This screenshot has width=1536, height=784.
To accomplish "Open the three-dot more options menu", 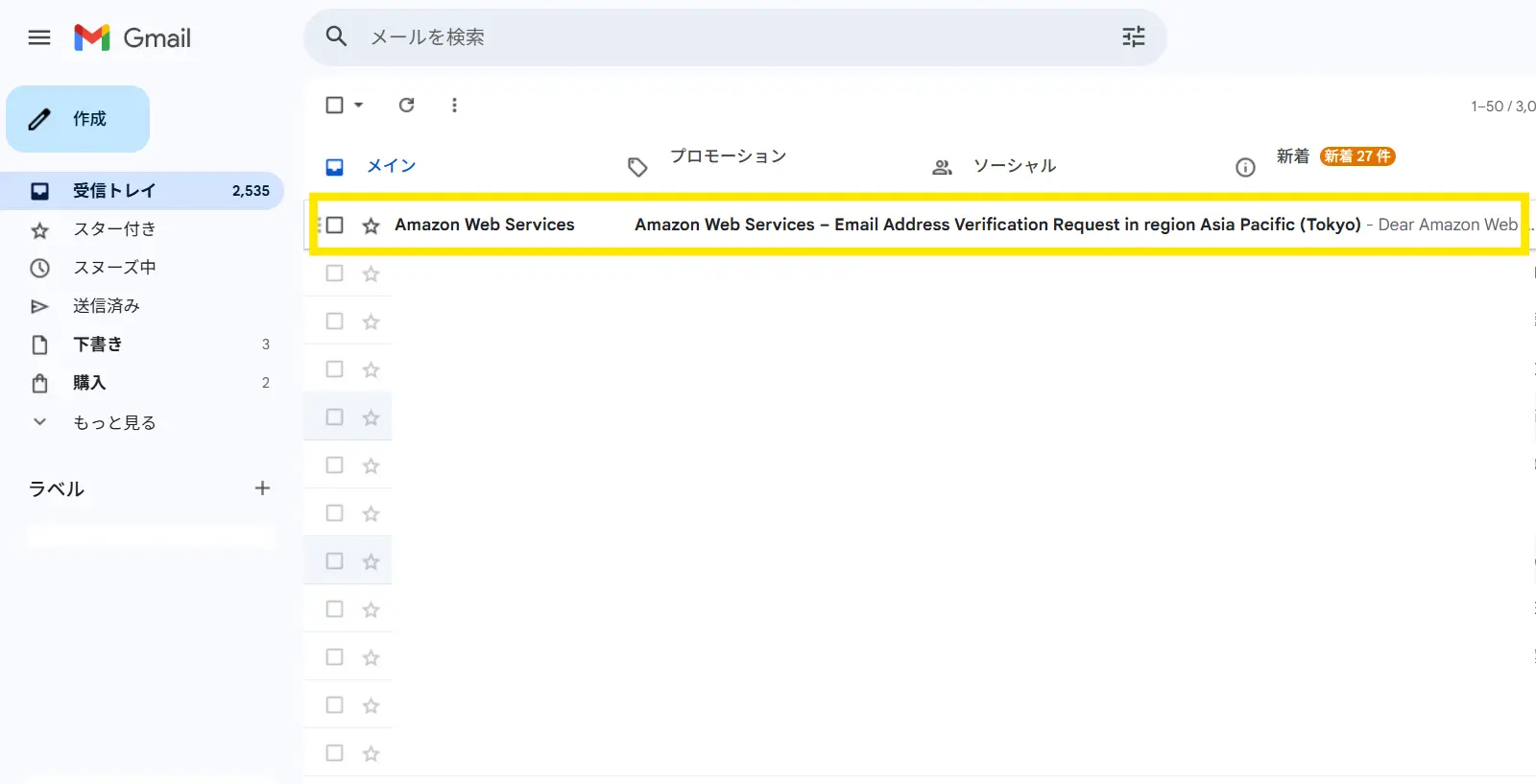I will (454, 105).
